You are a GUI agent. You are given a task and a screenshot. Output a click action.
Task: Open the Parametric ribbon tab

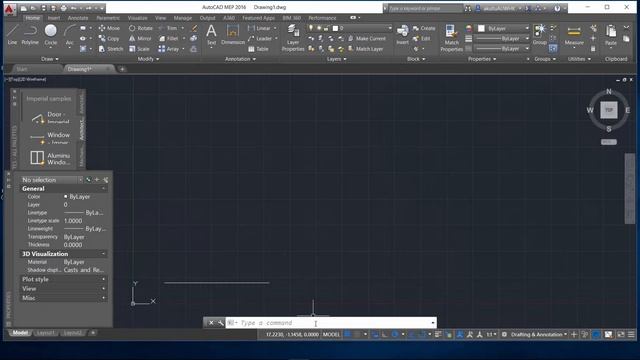pos(108,18)
